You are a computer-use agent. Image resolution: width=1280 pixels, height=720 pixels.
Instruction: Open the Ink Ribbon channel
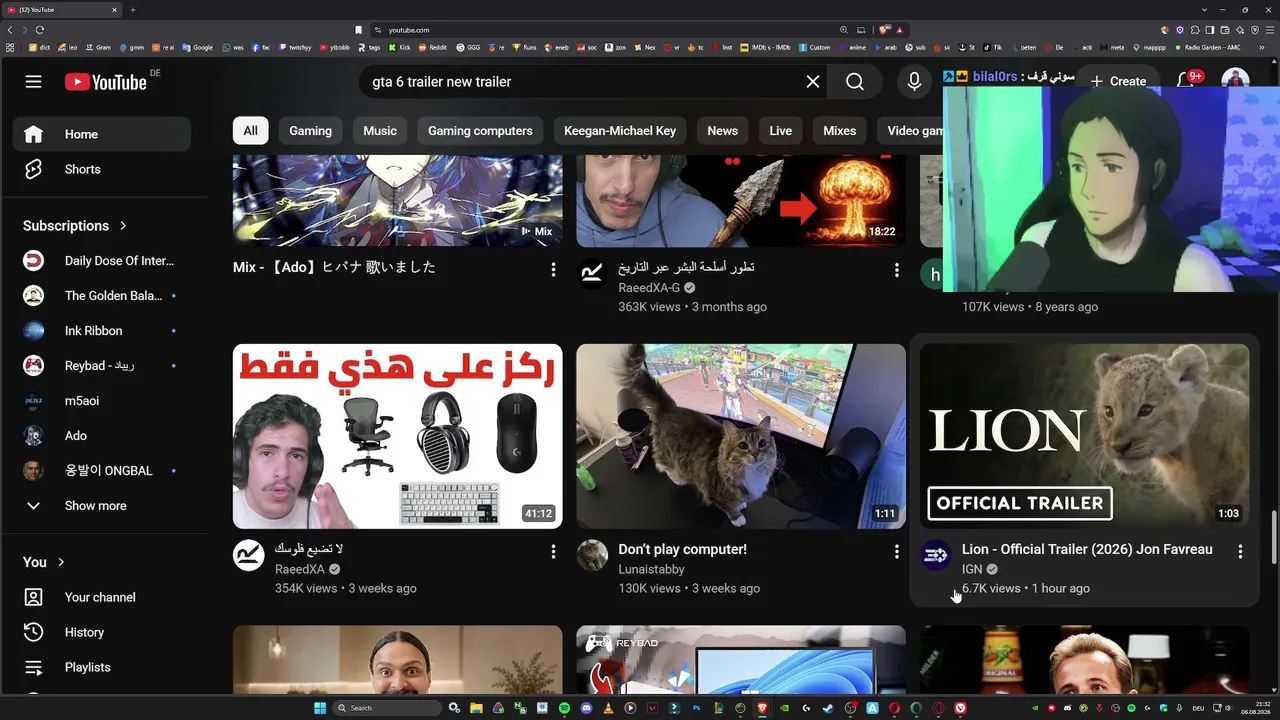102,331
